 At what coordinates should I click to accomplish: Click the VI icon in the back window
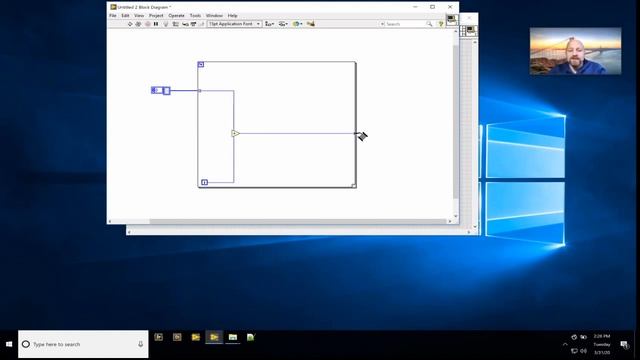471,31
